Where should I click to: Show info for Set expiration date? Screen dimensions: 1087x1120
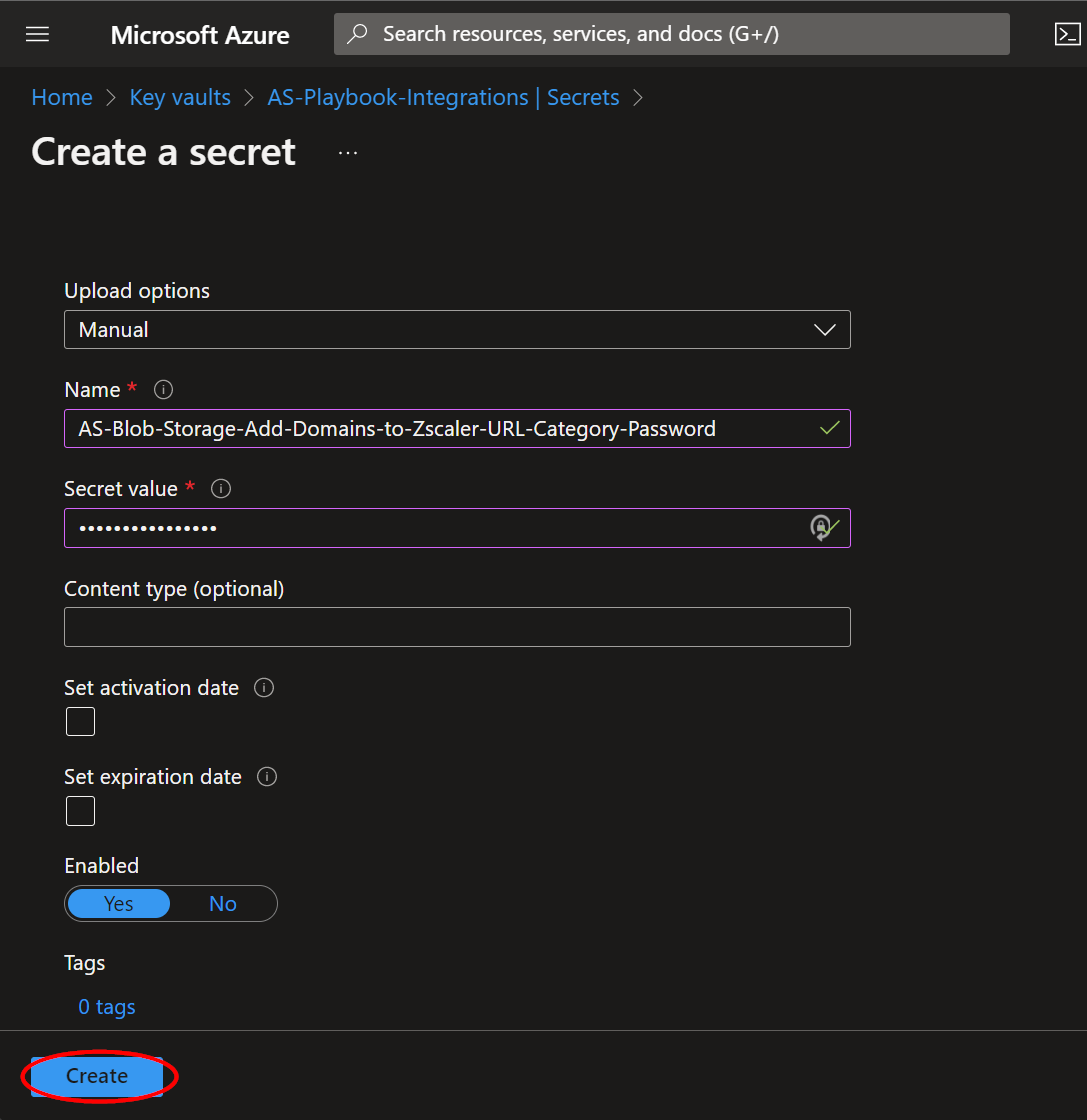pos(266,776)
